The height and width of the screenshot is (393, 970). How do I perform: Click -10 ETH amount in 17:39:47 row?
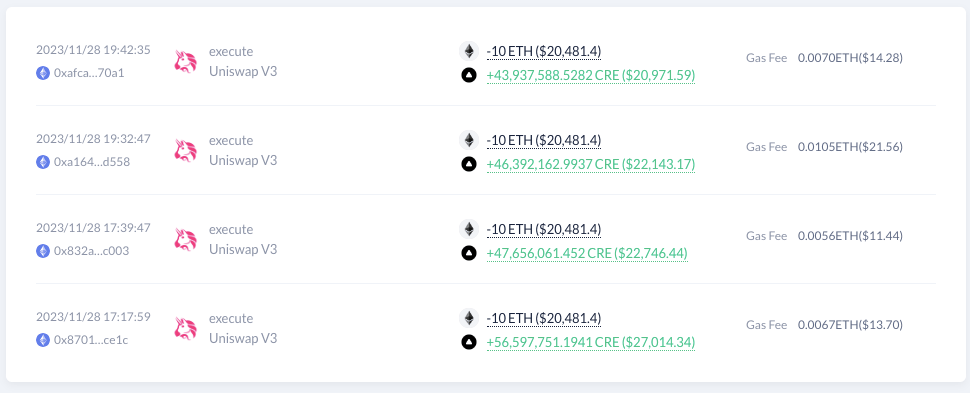point(544,229)
